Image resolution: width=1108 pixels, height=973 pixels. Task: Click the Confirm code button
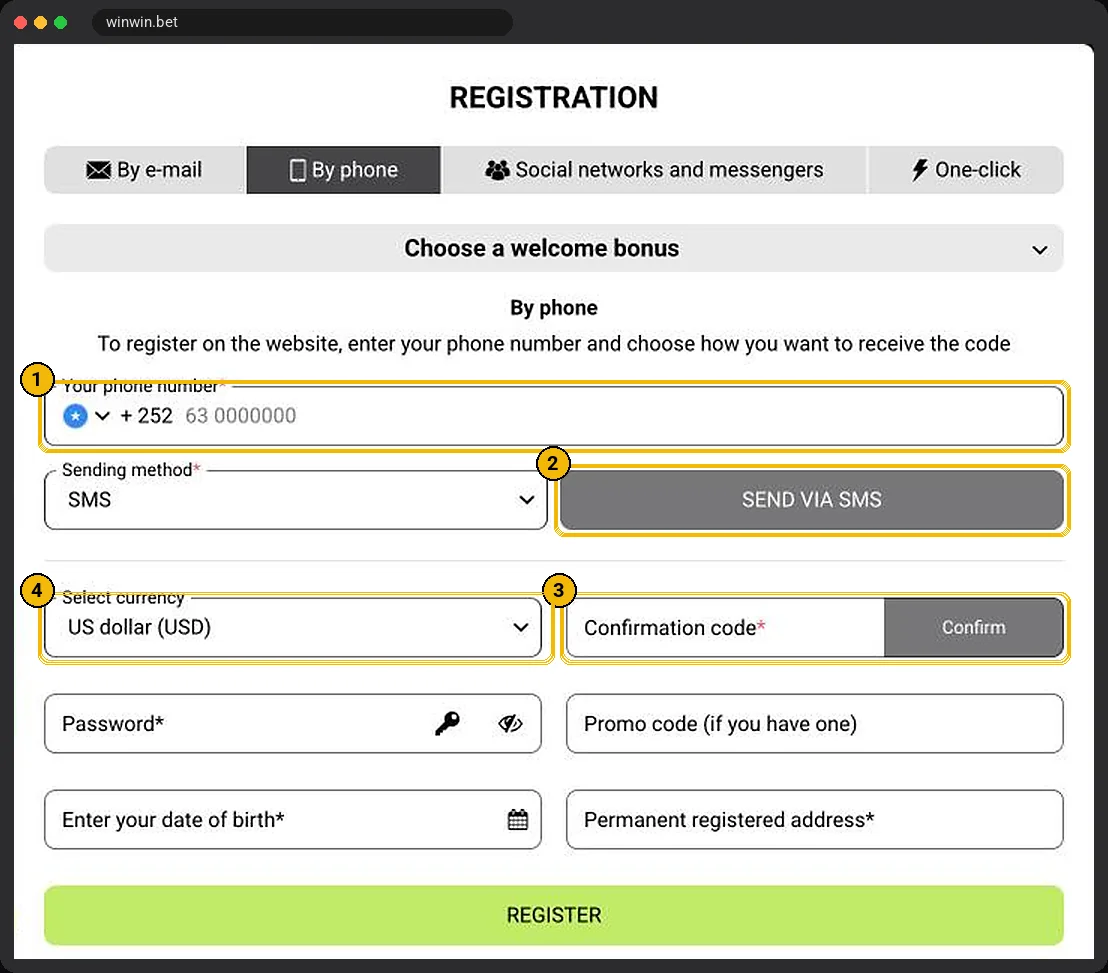(973, 627)
